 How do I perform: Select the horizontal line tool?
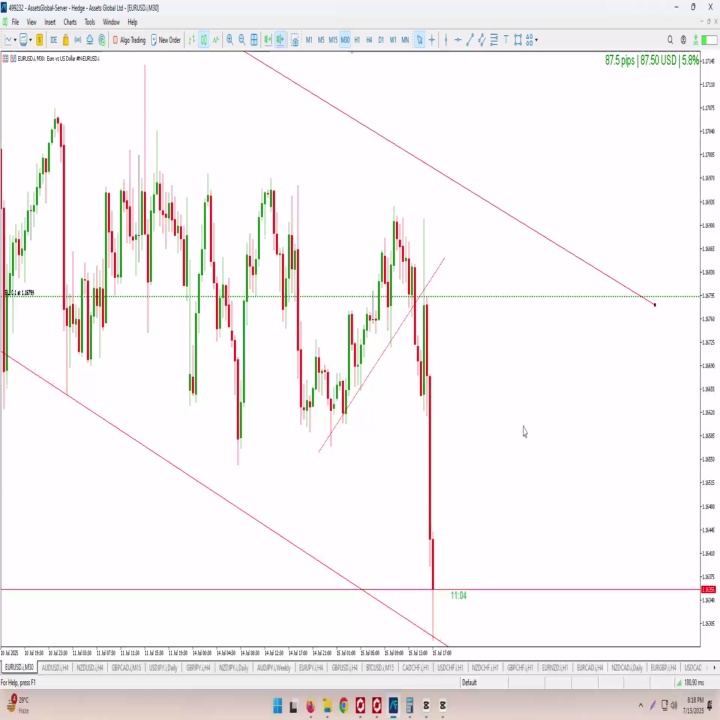[458, 40]
